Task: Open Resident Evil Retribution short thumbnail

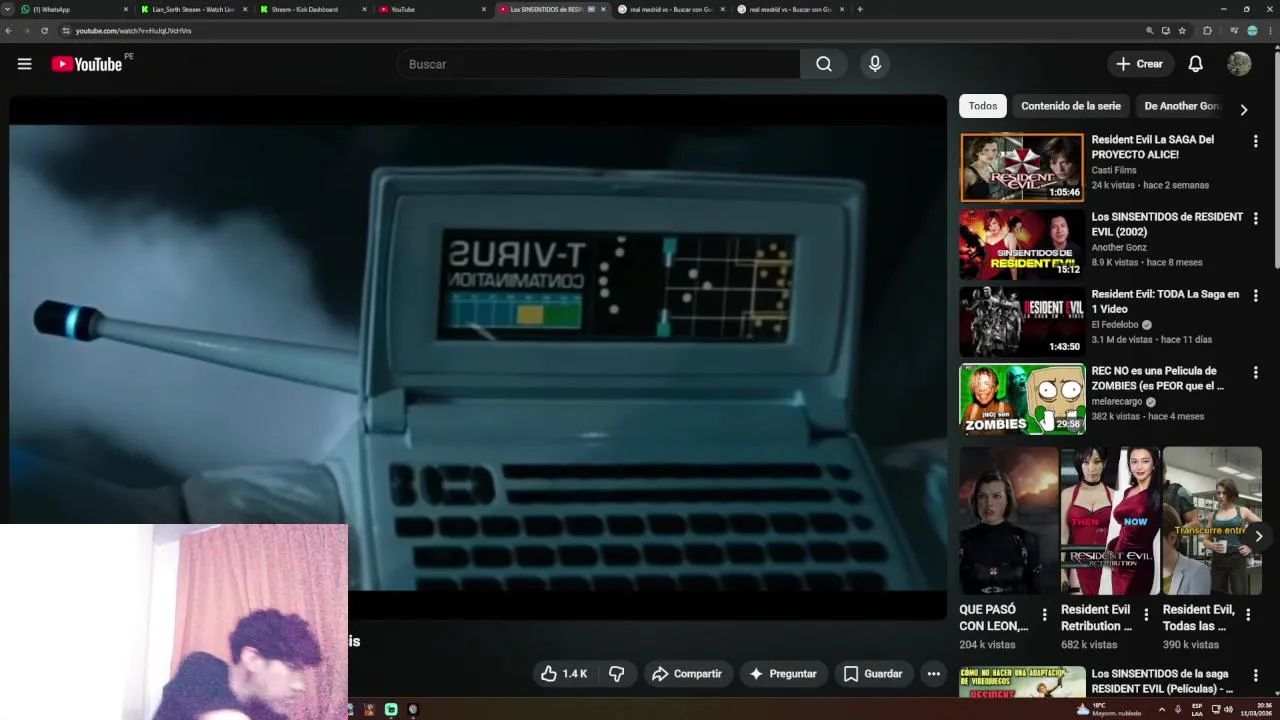Action: [1110, 521]
